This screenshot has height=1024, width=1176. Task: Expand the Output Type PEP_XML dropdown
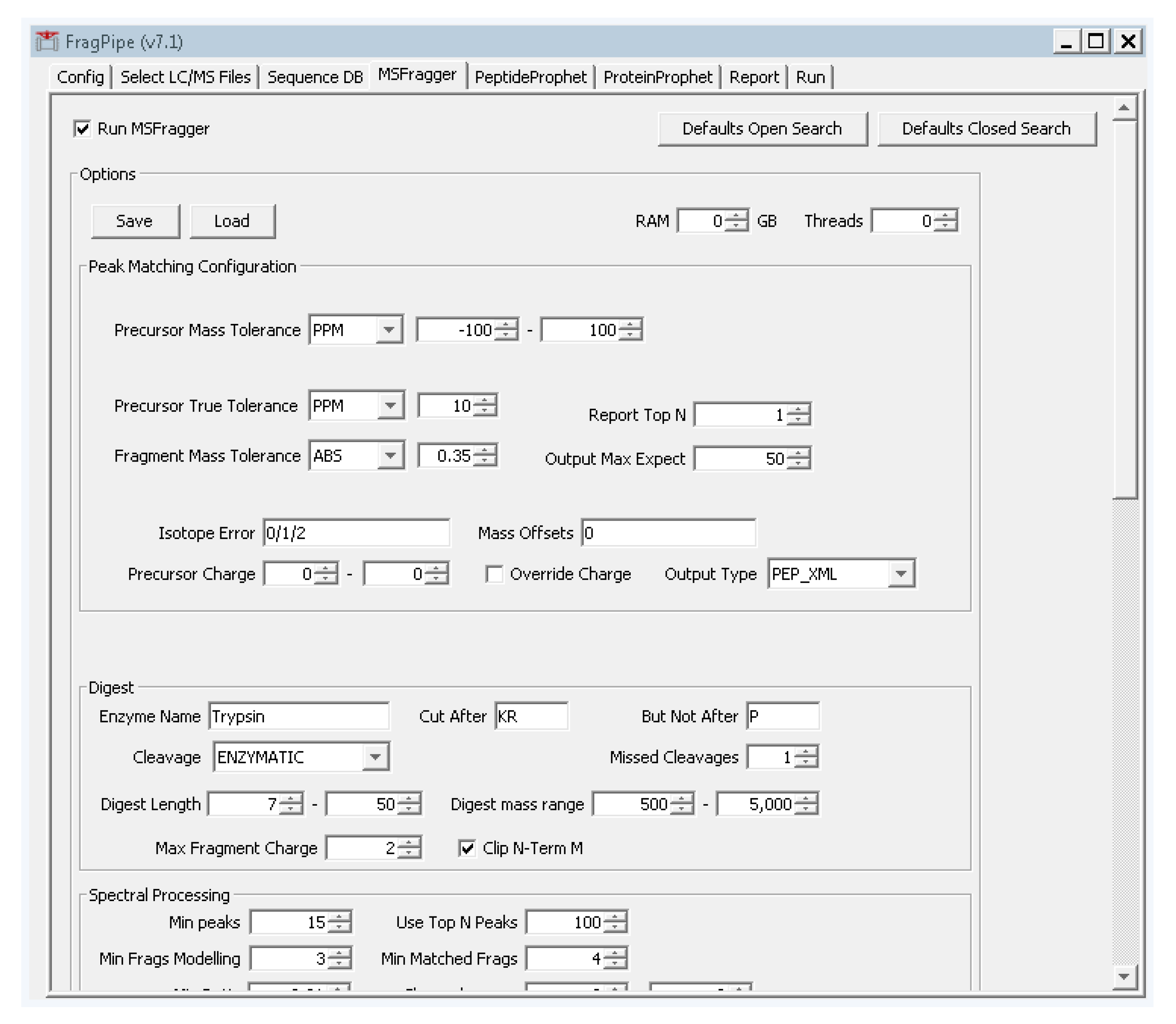(901, 574)
